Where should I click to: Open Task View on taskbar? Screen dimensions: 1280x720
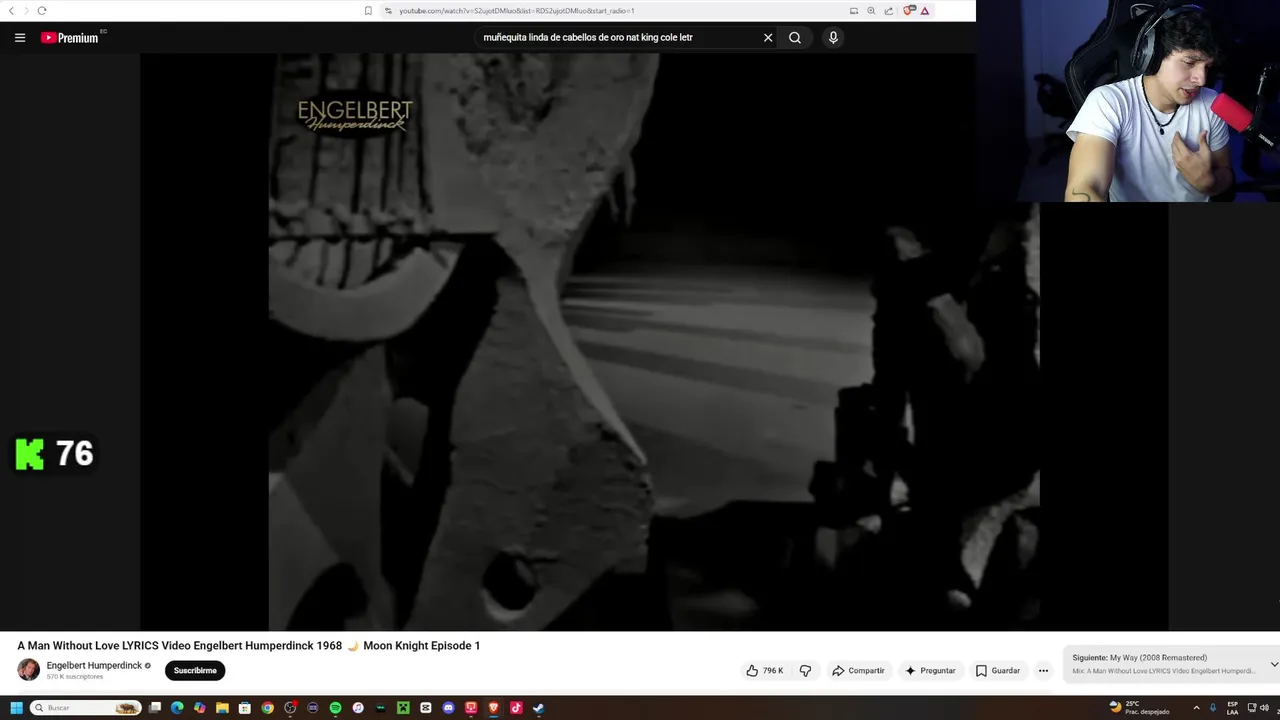pyautogui.click(x=155, y=708)
